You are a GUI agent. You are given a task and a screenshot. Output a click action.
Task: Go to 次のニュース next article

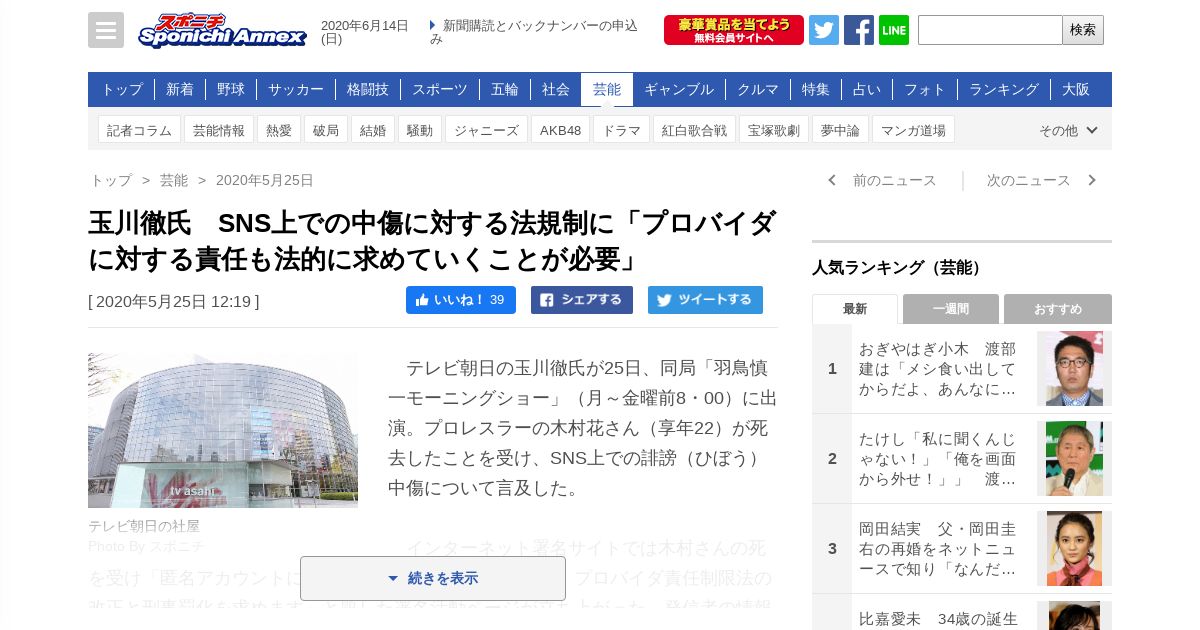(1040, 180)
